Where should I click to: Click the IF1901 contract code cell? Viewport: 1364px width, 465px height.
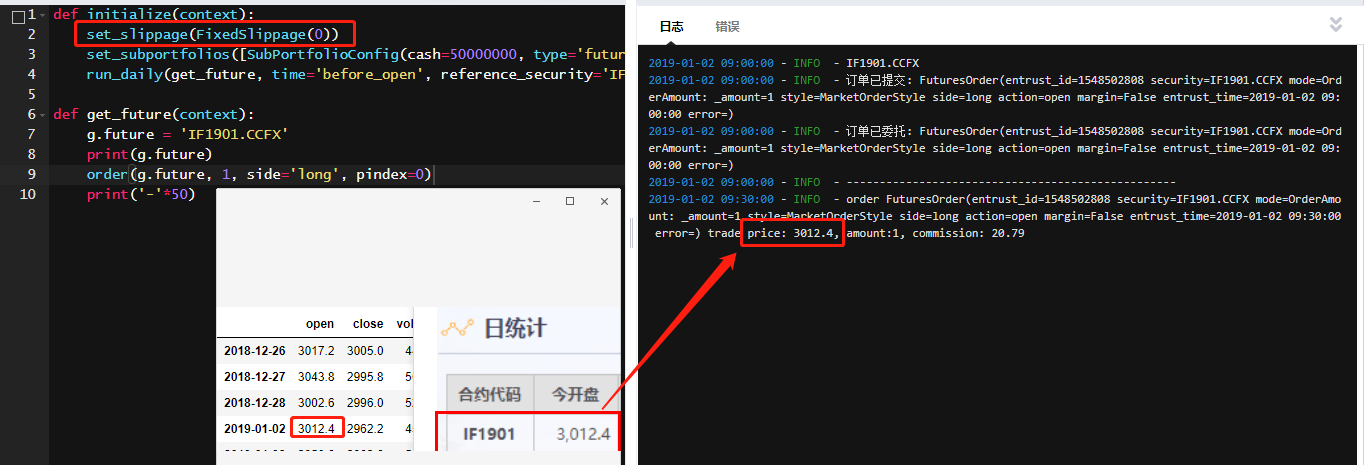pos(490,434)
